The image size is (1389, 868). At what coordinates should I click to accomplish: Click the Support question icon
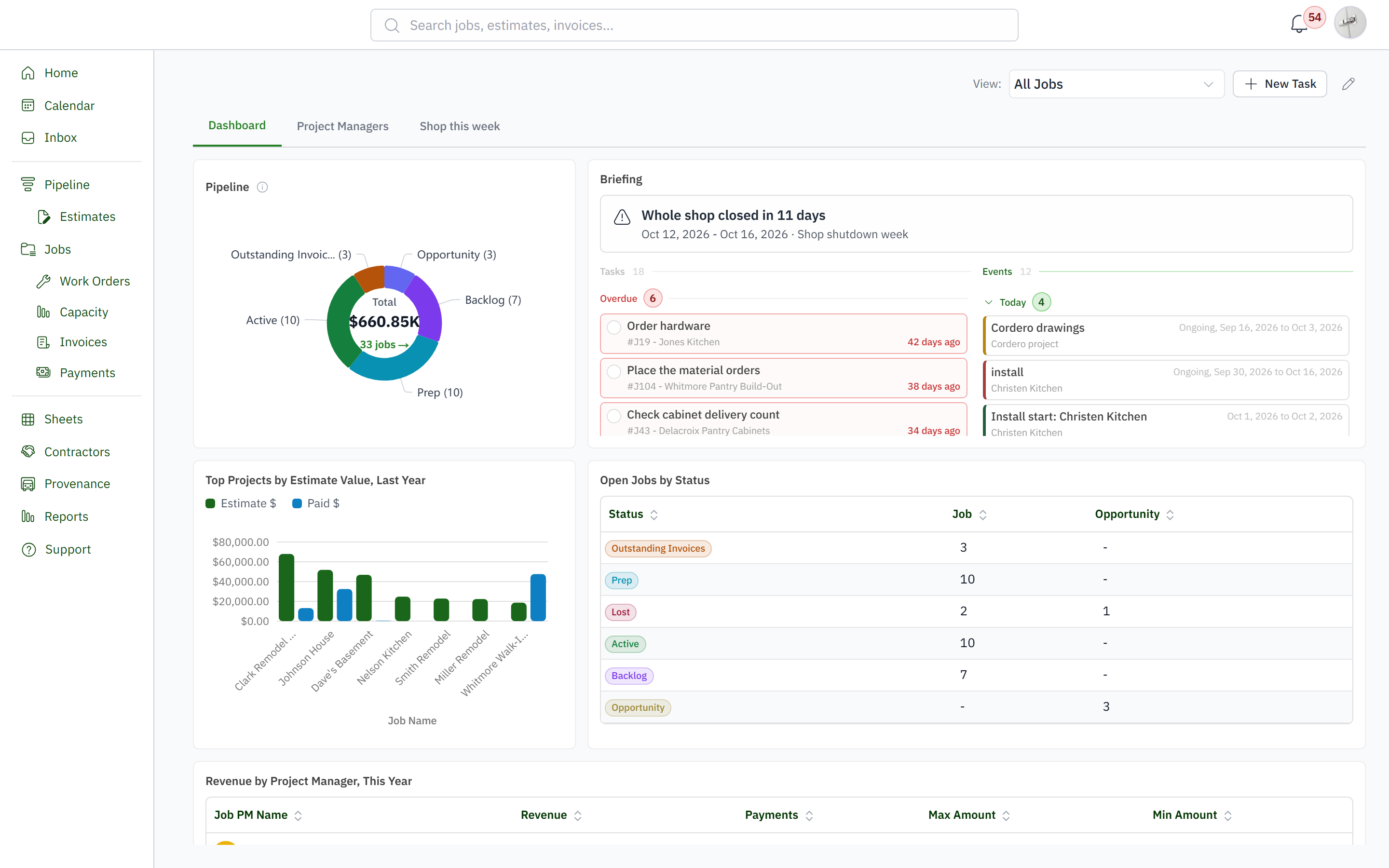click(28, 549)
